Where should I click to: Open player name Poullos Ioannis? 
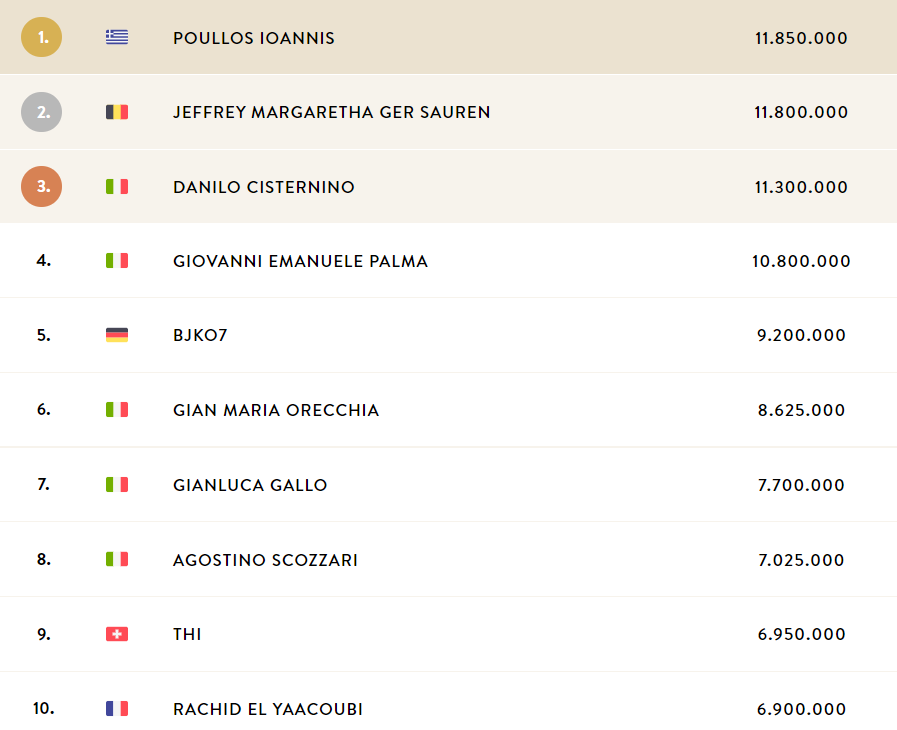(253, 38)
